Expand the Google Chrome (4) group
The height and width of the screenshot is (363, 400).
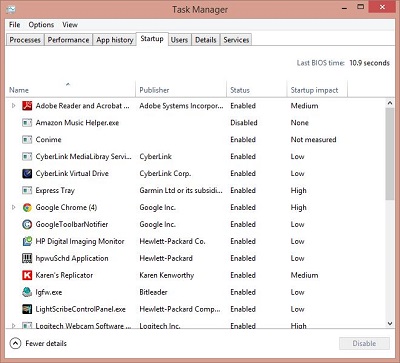[x=14, y=207]
